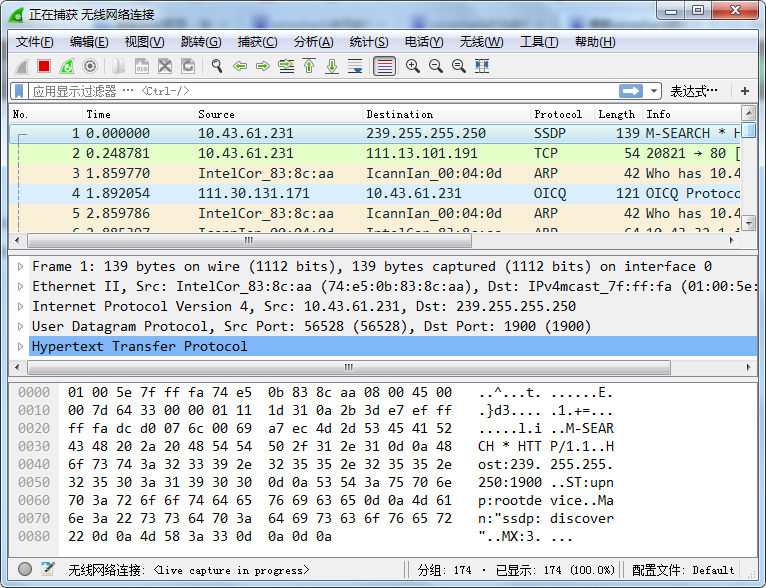Expand Internet Protocol Version 4 node

pyautogui.click(x=20, y=307)
